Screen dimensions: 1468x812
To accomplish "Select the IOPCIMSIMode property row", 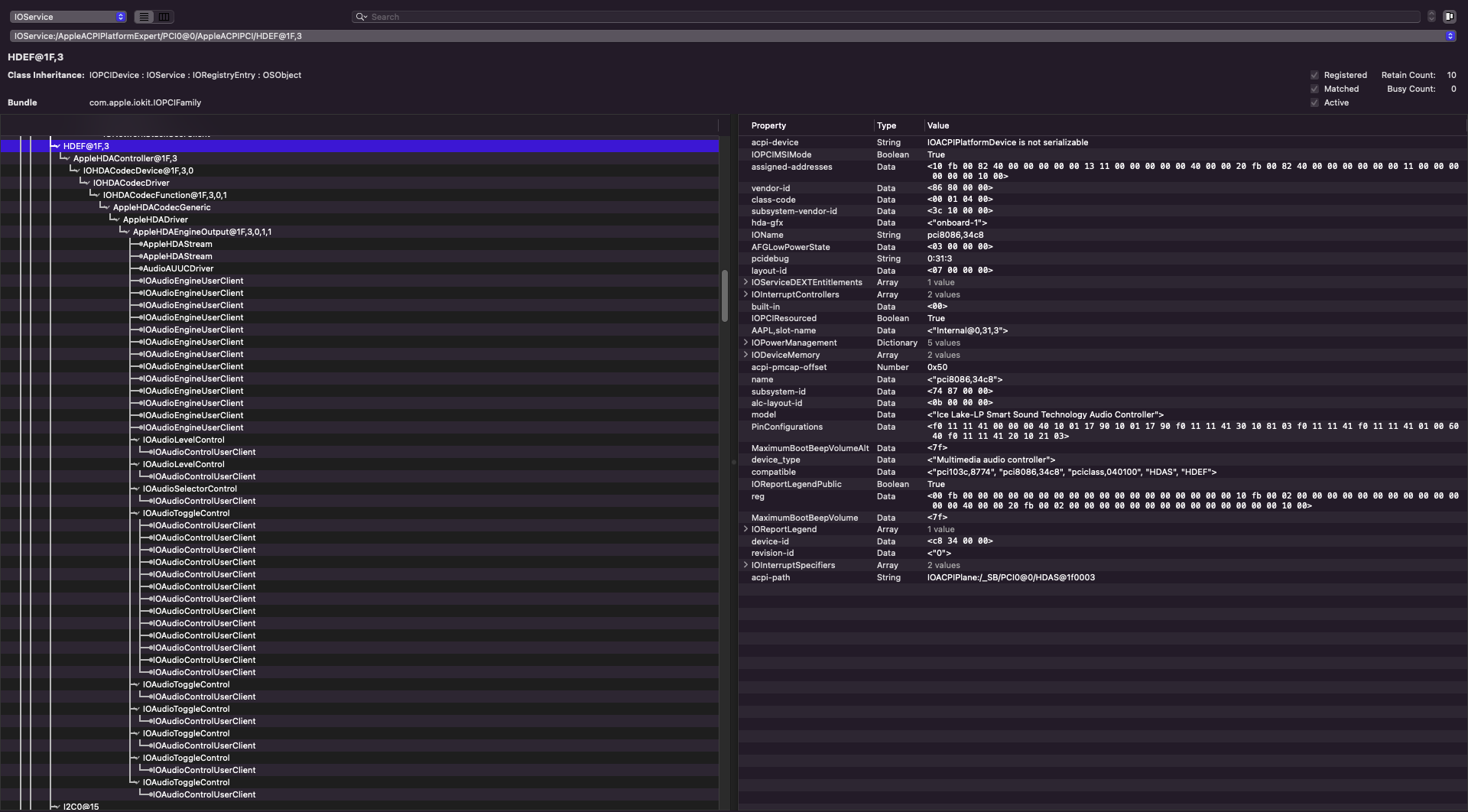I will click(1102, 154).
